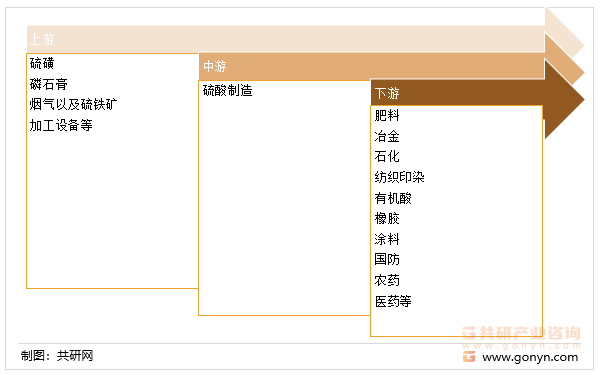Select the 农药 entry
Image resolution: width=601 pixels, height=375 pixels.
pyautogui.click(x=387, y=280)
